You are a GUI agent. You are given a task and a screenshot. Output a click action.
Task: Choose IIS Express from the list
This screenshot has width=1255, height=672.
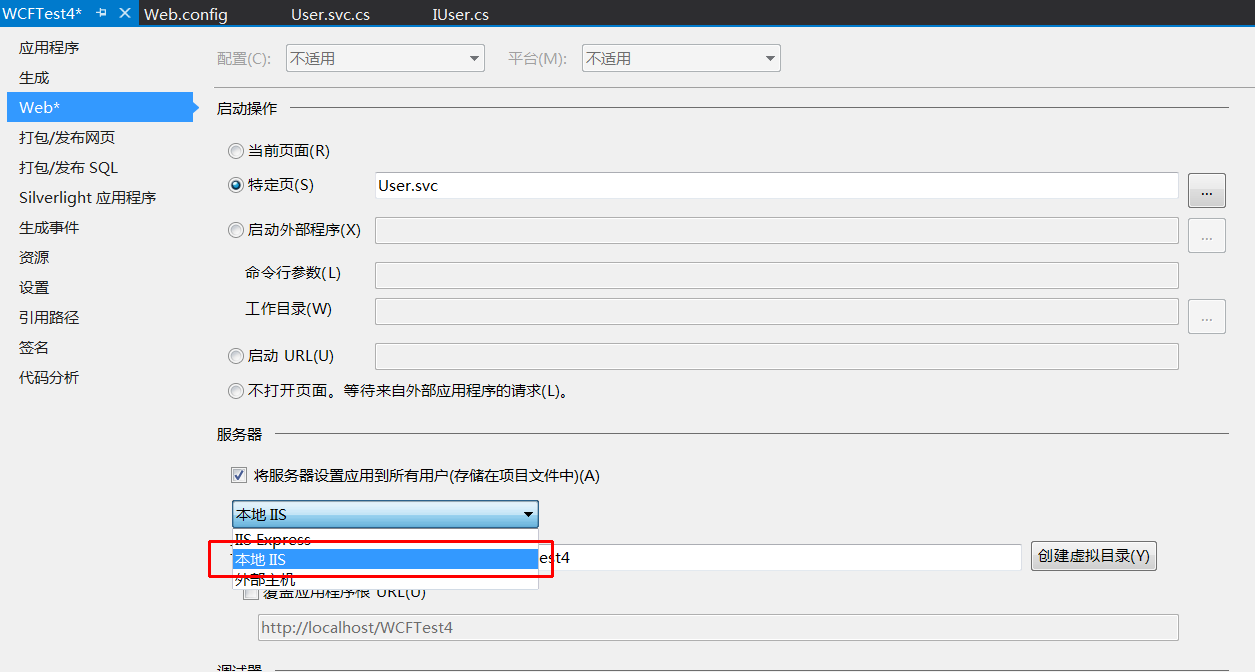[272, 539]
